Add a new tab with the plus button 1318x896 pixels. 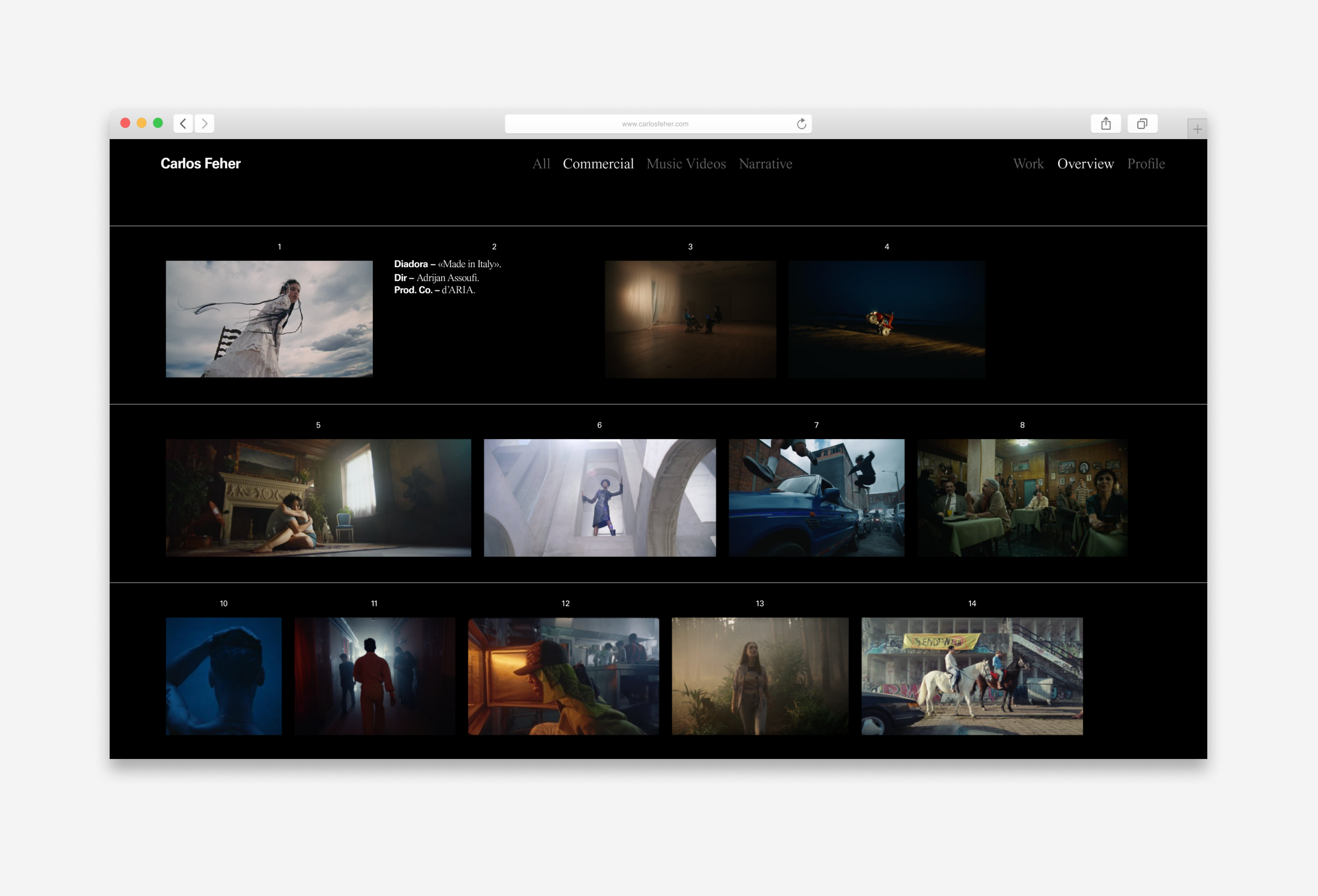[1197, 129]
